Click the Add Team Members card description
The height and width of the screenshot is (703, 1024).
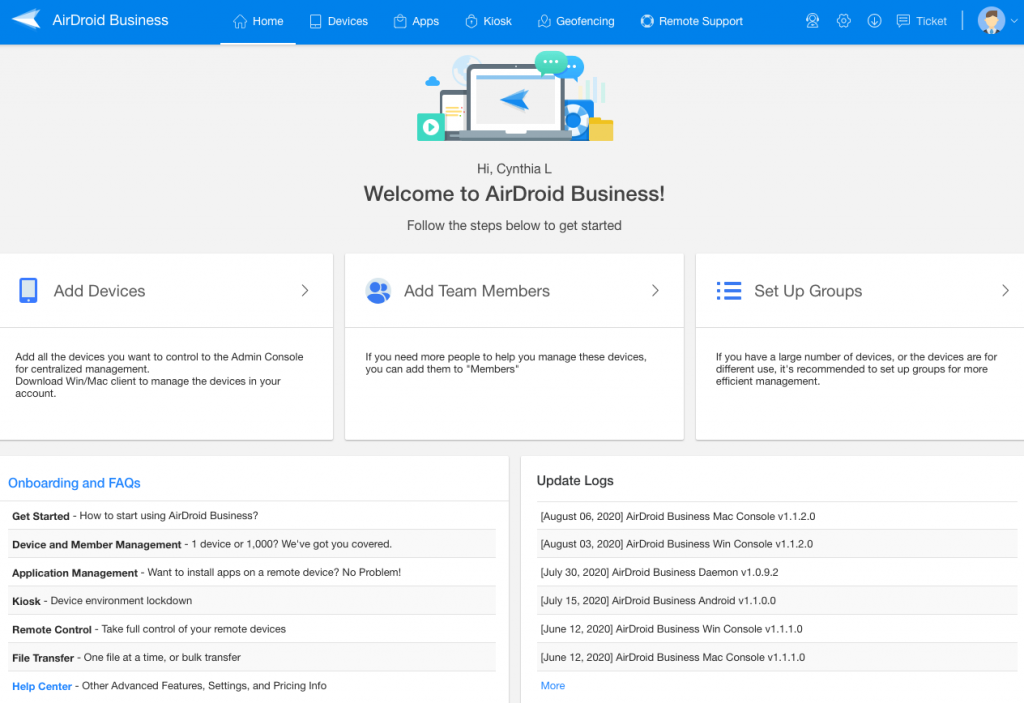pyautogui.click(x=506, y=363)
